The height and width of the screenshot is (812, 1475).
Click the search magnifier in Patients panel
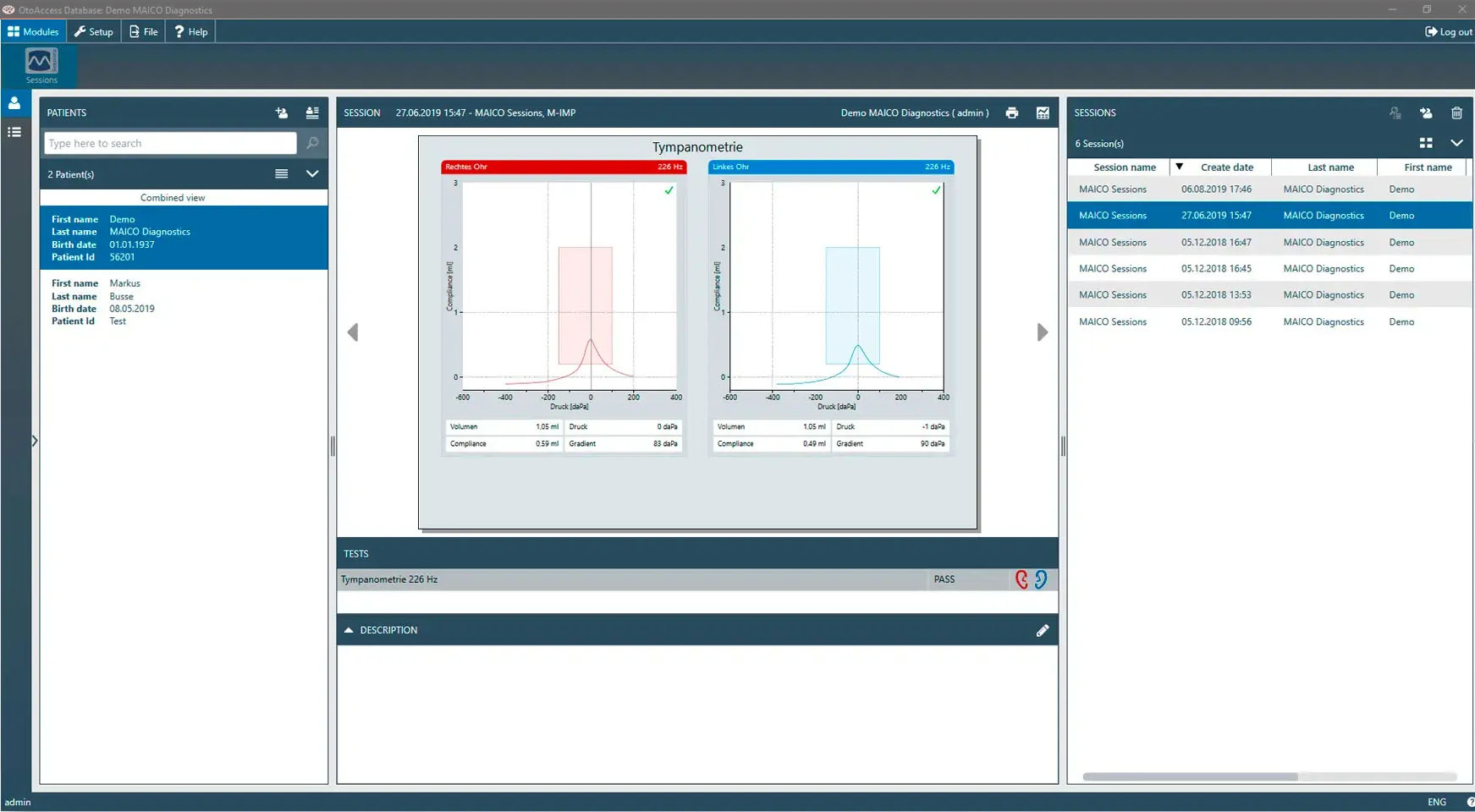[x=312, y=143]
